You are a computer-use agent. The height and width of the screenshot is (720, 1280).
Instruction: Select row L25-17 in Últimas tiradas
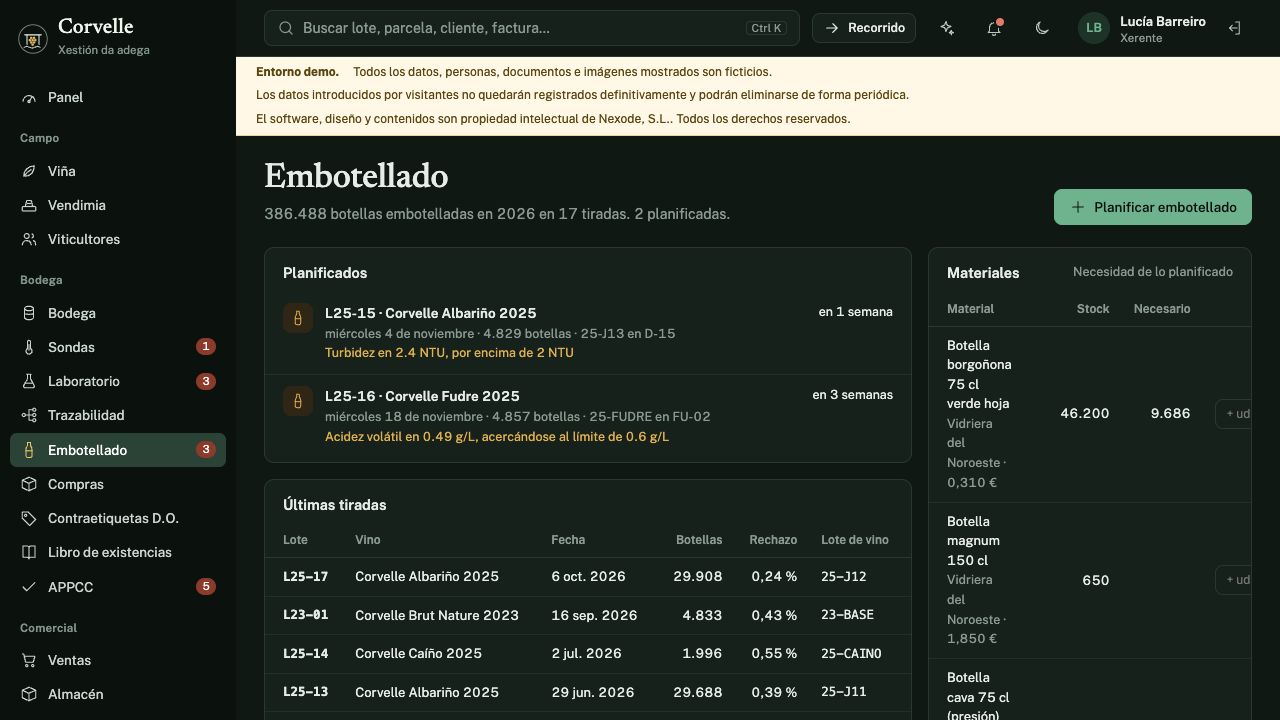pos(588,577)
